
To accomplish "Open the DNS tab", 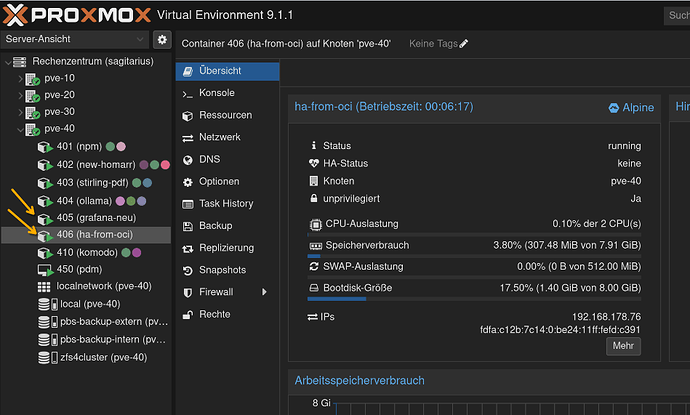I will pyautogui.click(x=227, y=159).
